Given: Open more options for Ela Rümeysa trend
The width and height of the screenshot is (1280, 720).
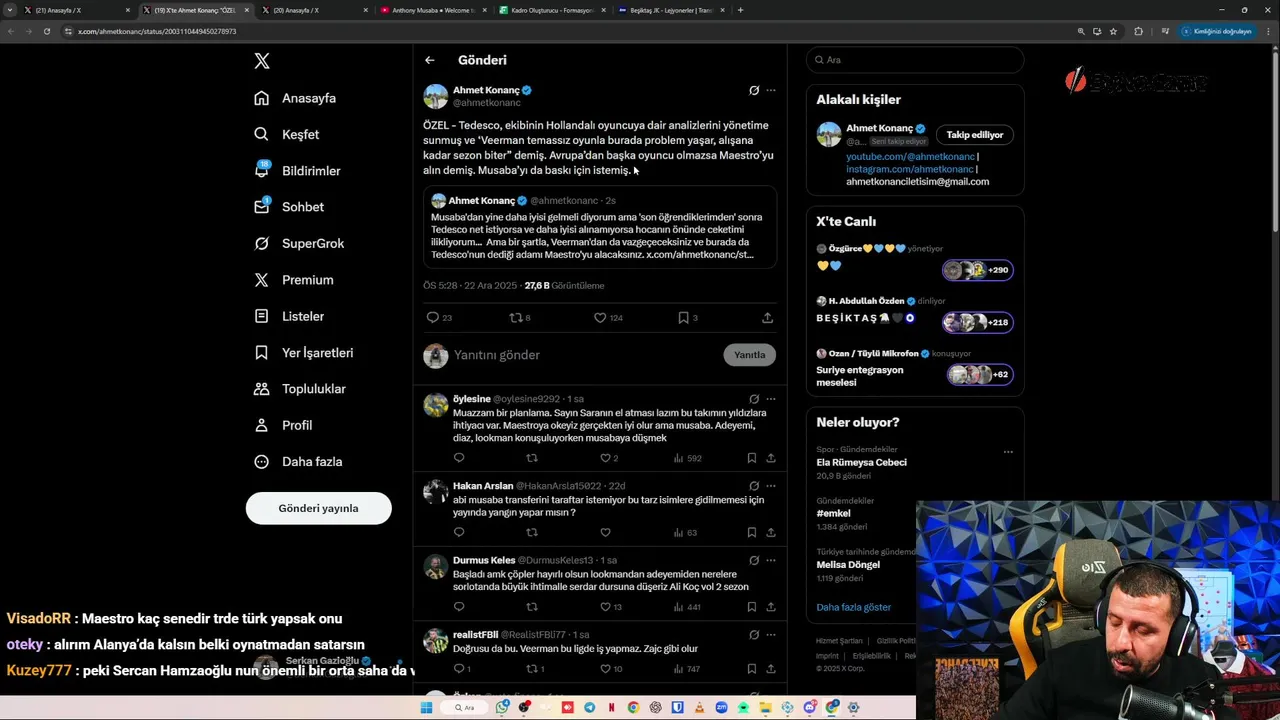Looking at the screenshot, I should 1008,452.
